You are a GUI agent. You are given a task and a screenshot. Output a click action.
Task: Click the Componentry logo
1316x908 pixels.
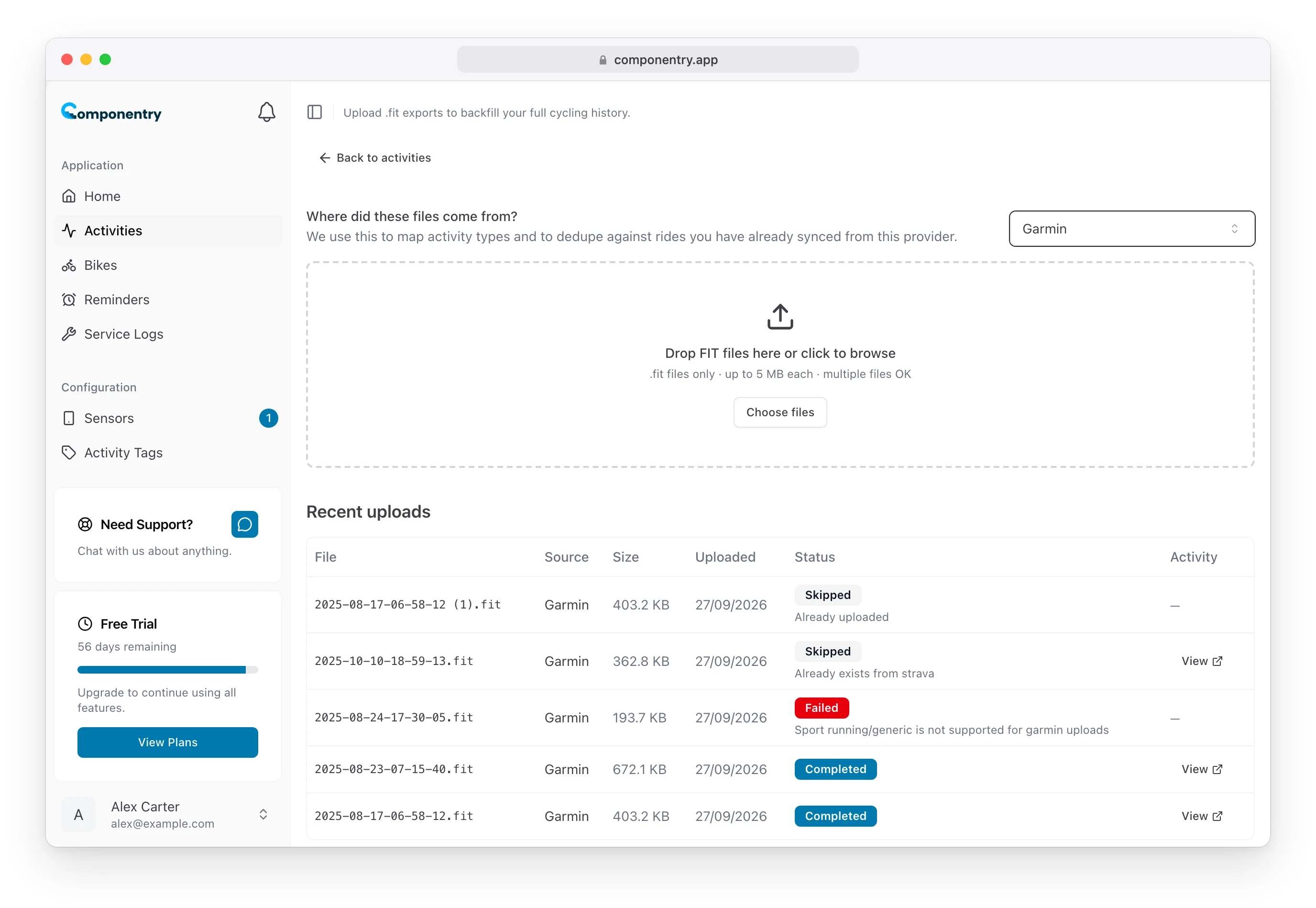pyautogui.click(x=111, y=112)
